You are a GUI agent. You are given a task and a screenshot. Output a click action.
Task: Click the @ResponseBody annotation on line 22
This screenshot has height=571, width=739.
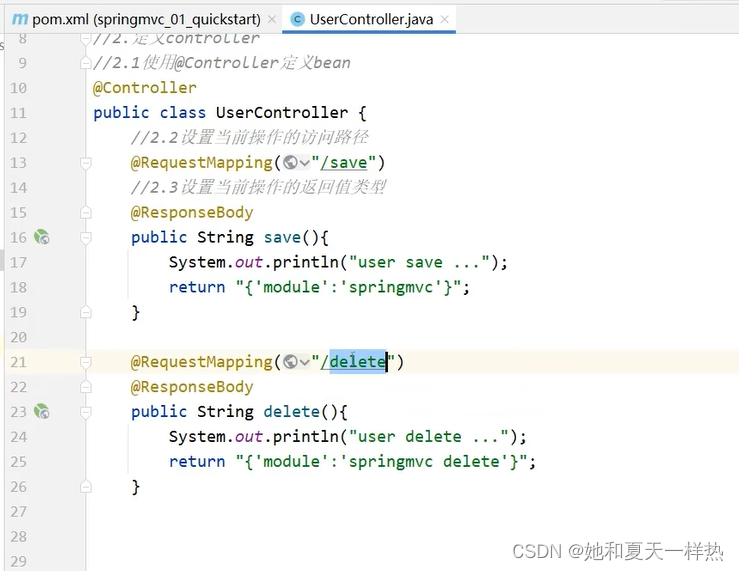pyautogui.click(x=192, y=387)
